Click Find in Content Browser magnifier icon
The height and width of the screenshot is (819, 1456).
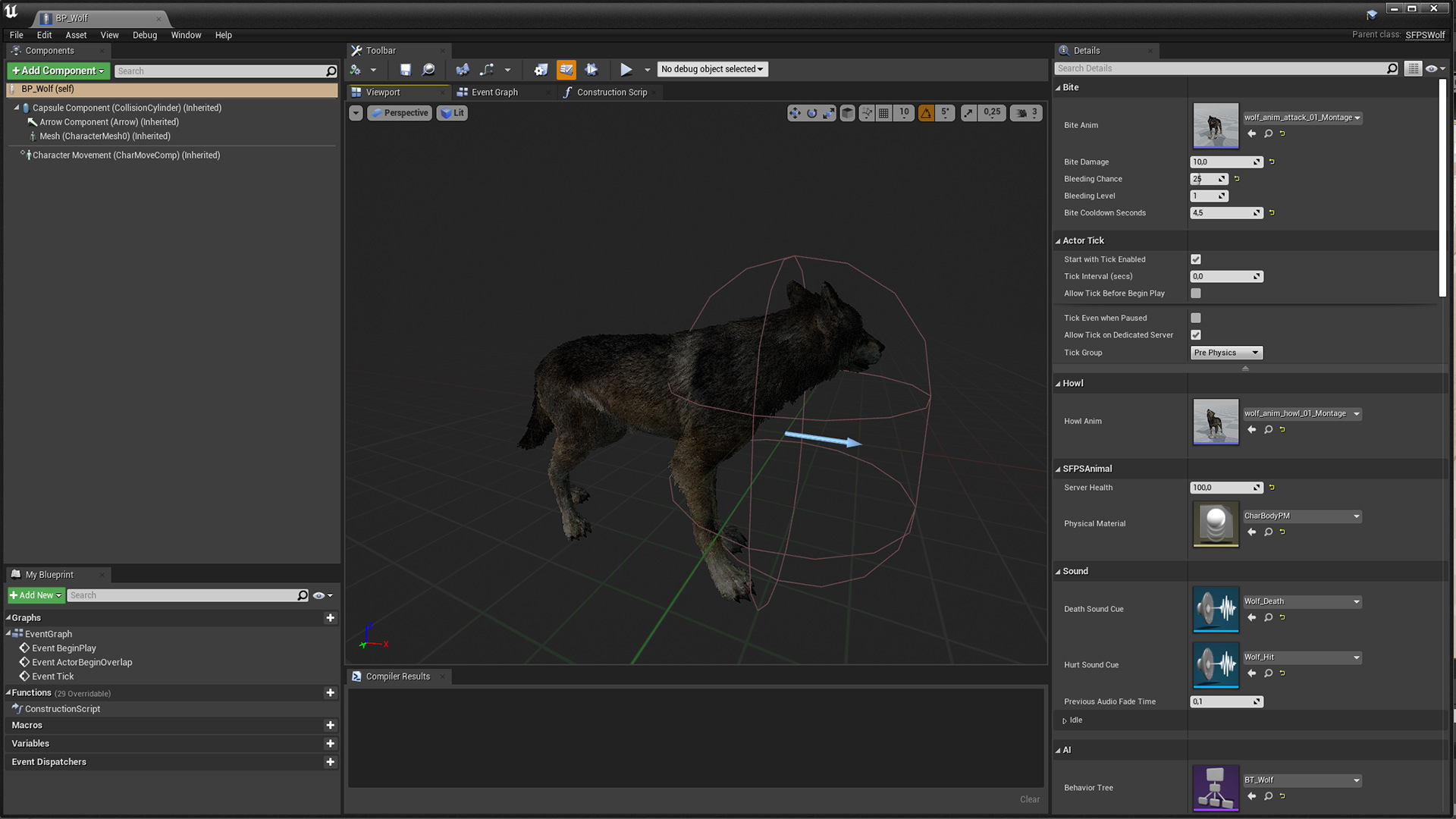click(428, 70)
